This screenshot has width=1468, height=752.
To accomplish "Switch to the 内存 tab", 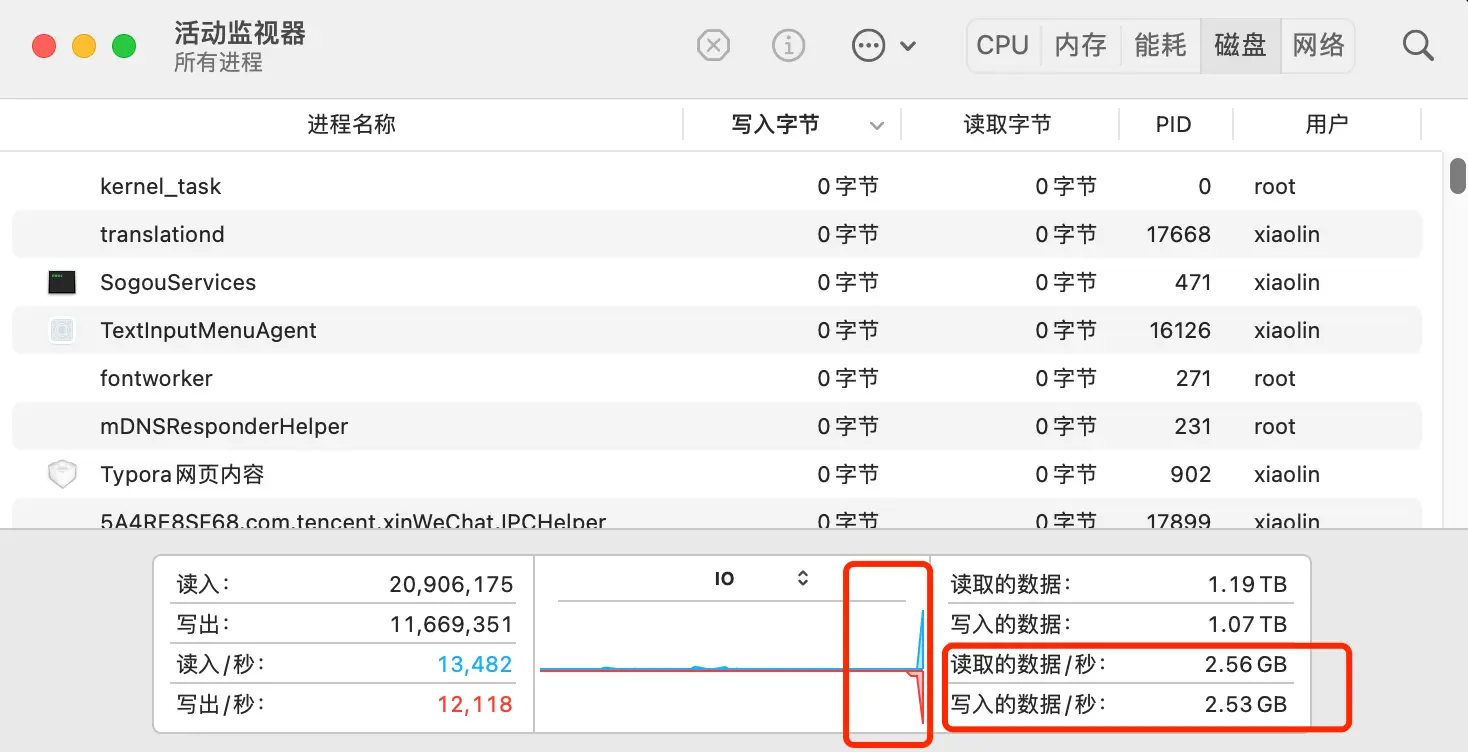I will pyautogui.click(x=1080, y=46).
